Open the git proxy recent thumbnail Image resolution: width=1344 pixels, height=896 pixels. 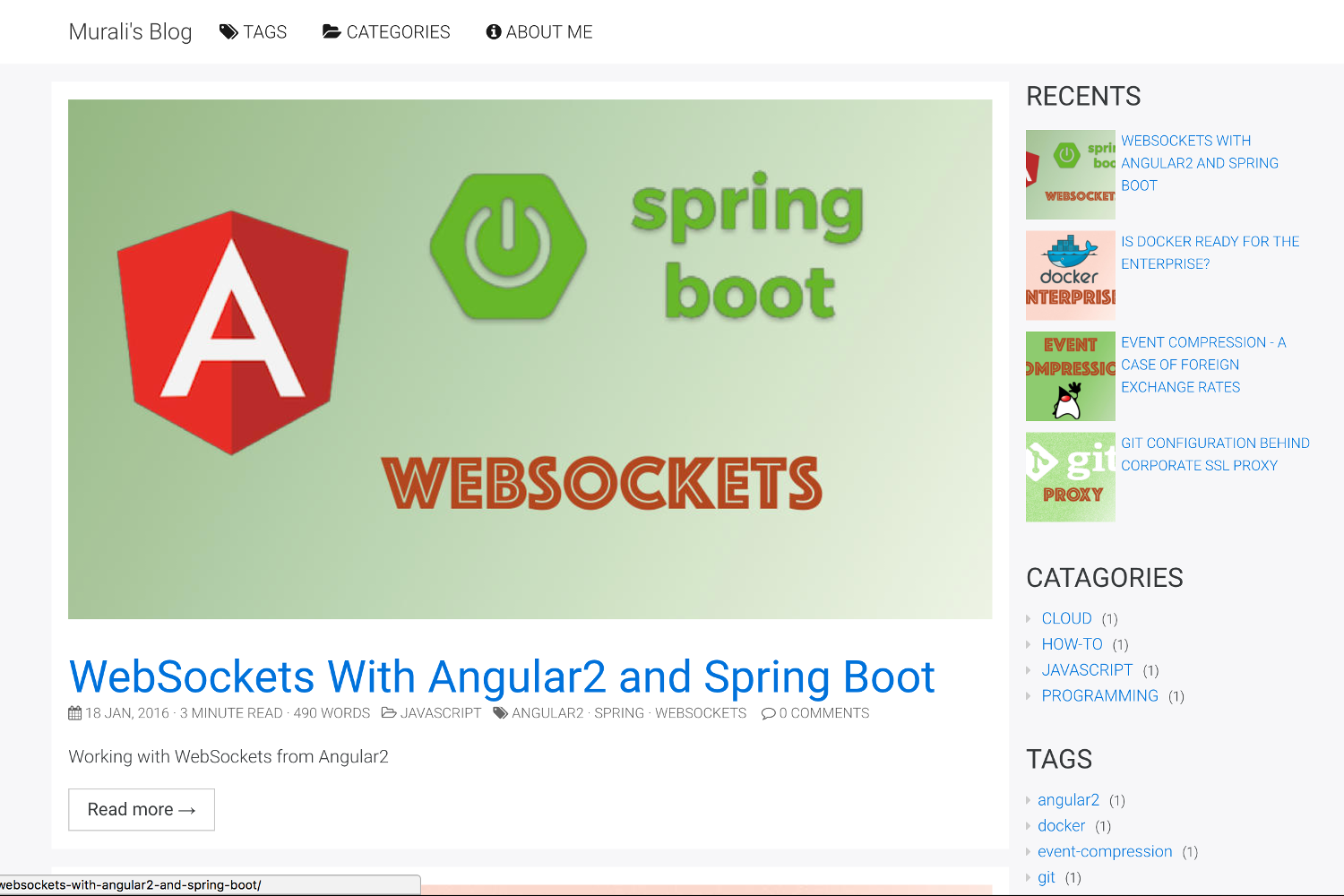tap(1071, 477)
